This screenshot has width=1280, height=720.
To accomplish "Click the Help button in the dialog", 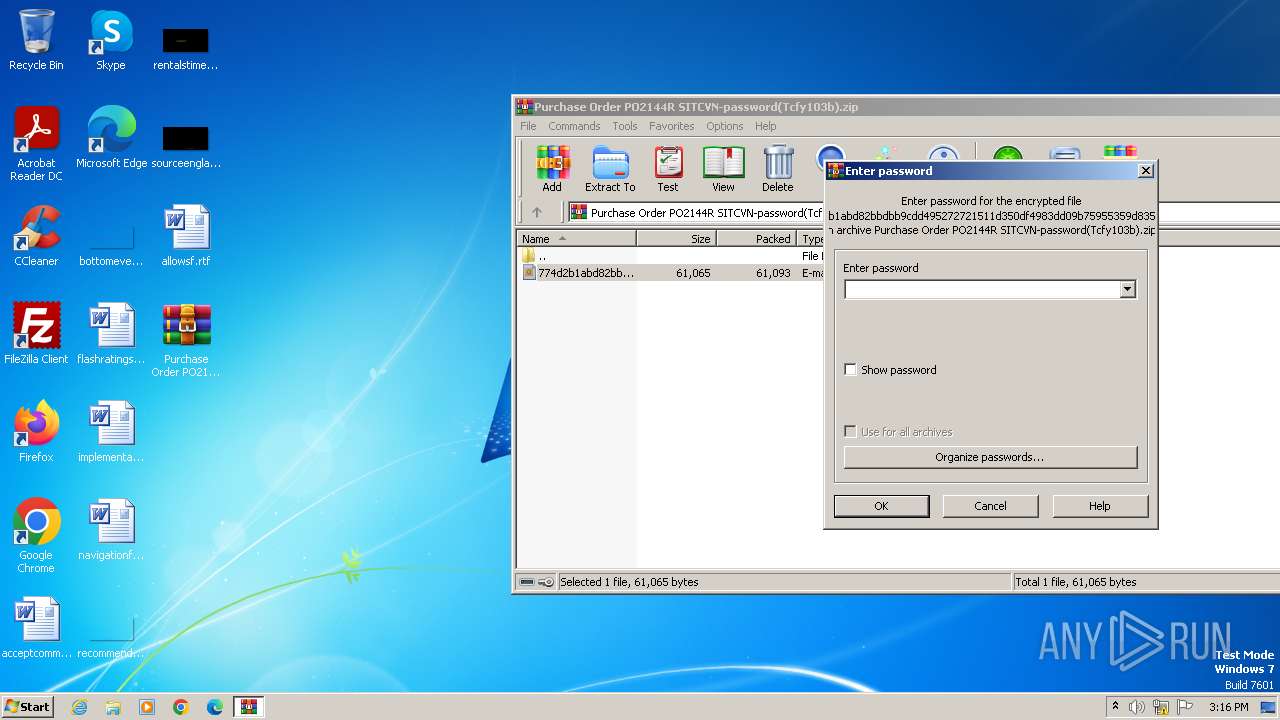I will 1099,506.
